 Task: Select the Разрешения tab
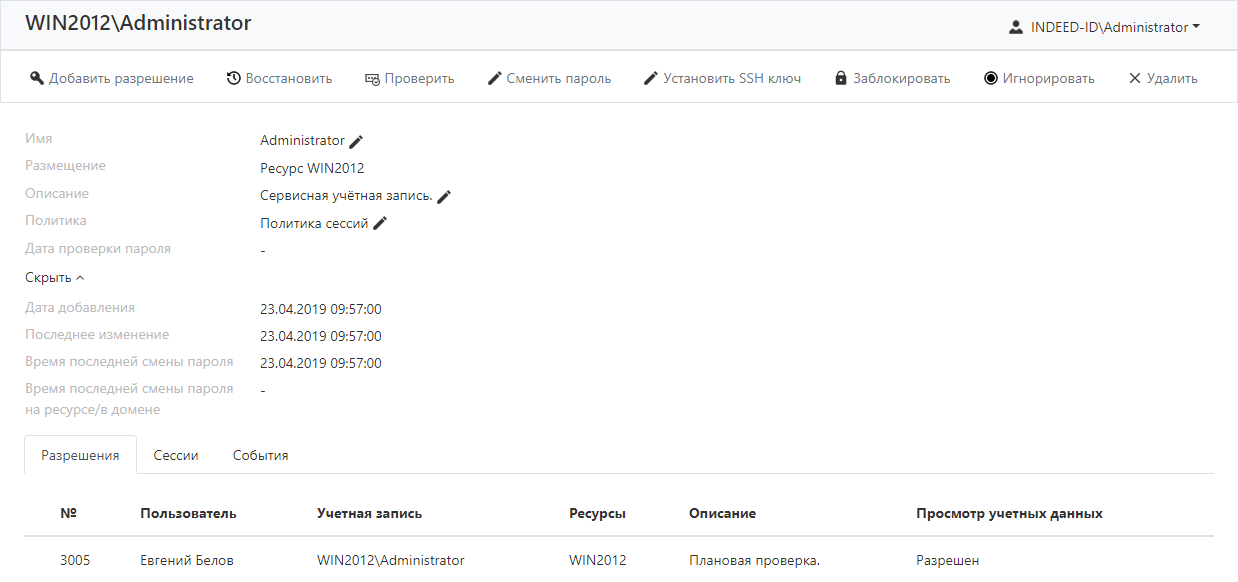(x=80, y=455)
